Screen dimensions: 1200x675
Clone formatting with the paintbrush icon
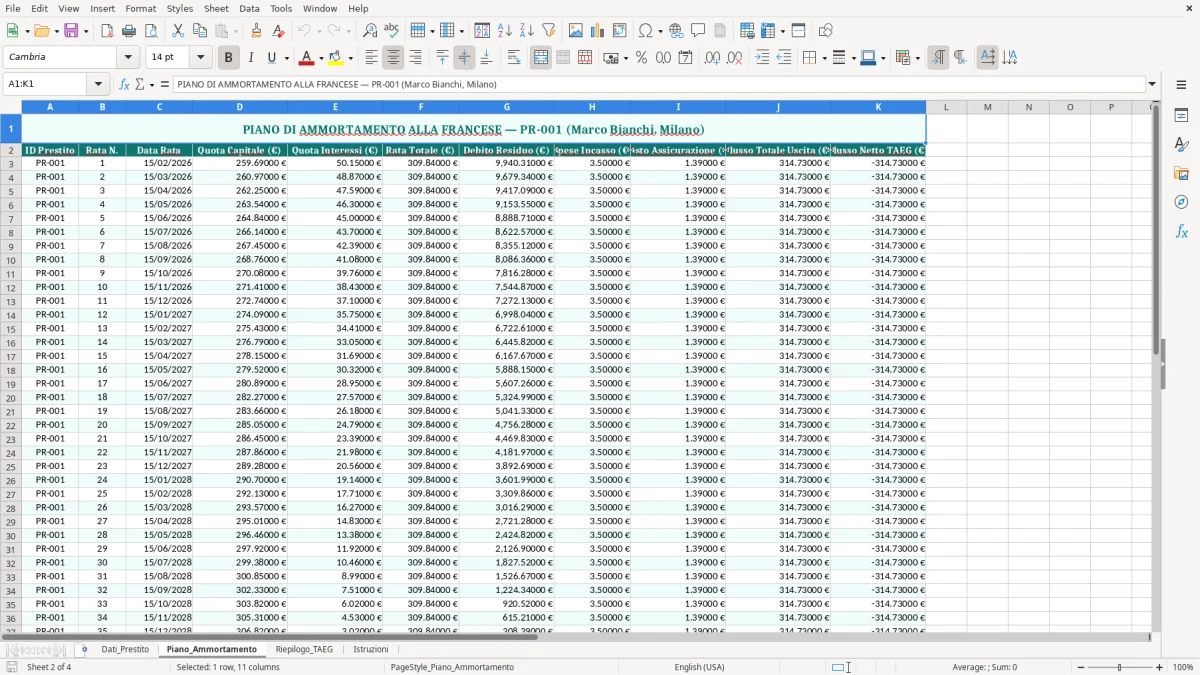pos(256,31)
